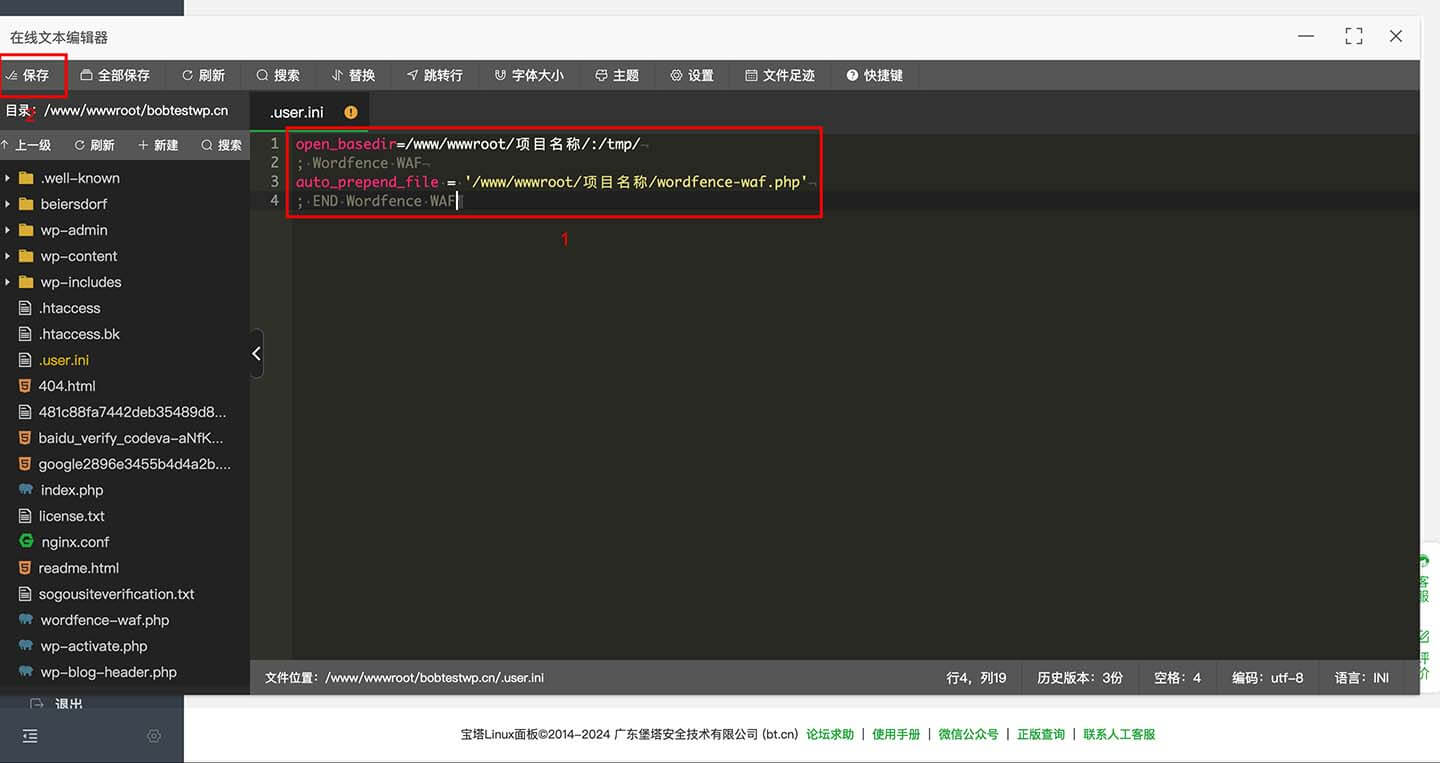Click the PHP icon of index.php
Image resolution: width=1440 pixels, height=763 pixels.
click(x=26, y=490)
